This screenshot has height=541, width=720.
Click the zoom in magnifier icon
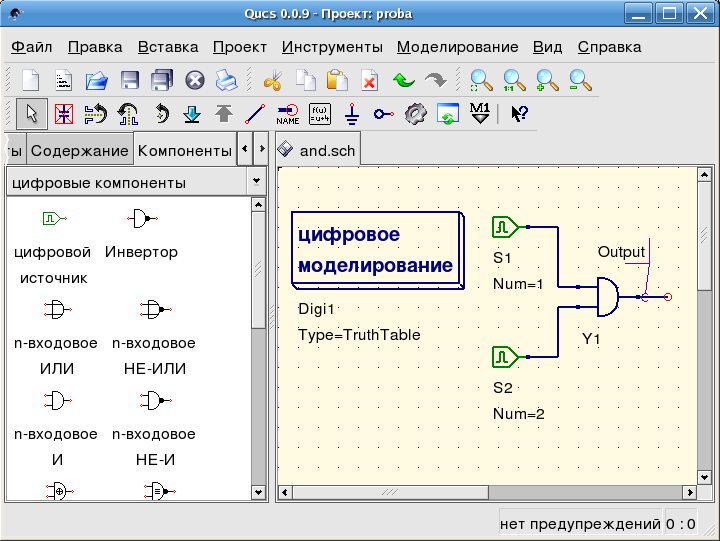547,80
